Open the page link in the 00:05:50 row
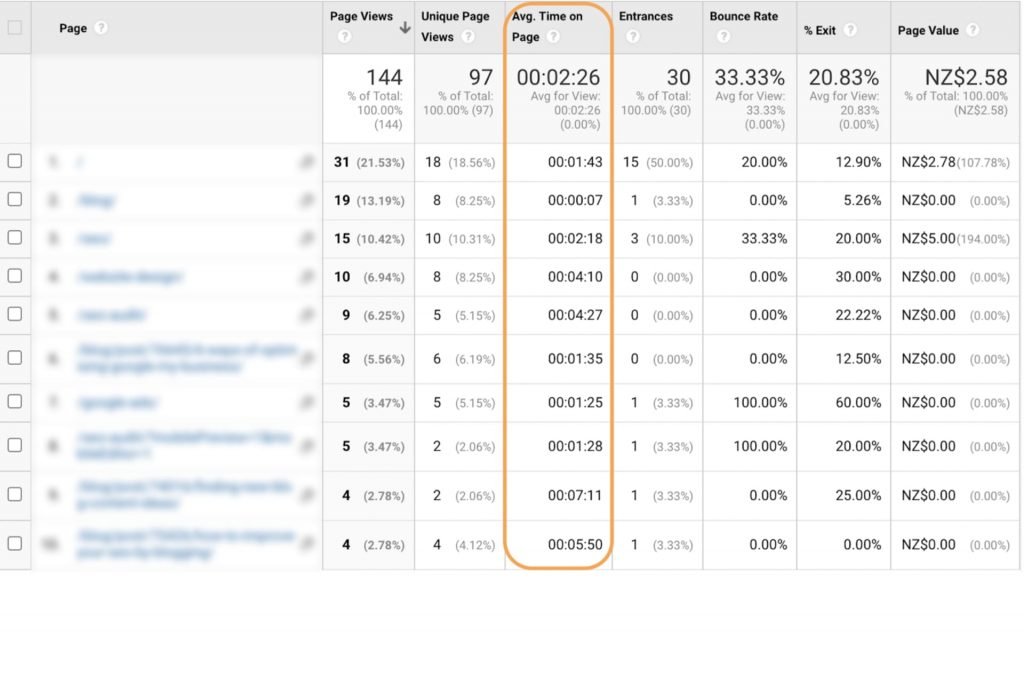Screen dimensions: 1024x683 pos(187,544)
